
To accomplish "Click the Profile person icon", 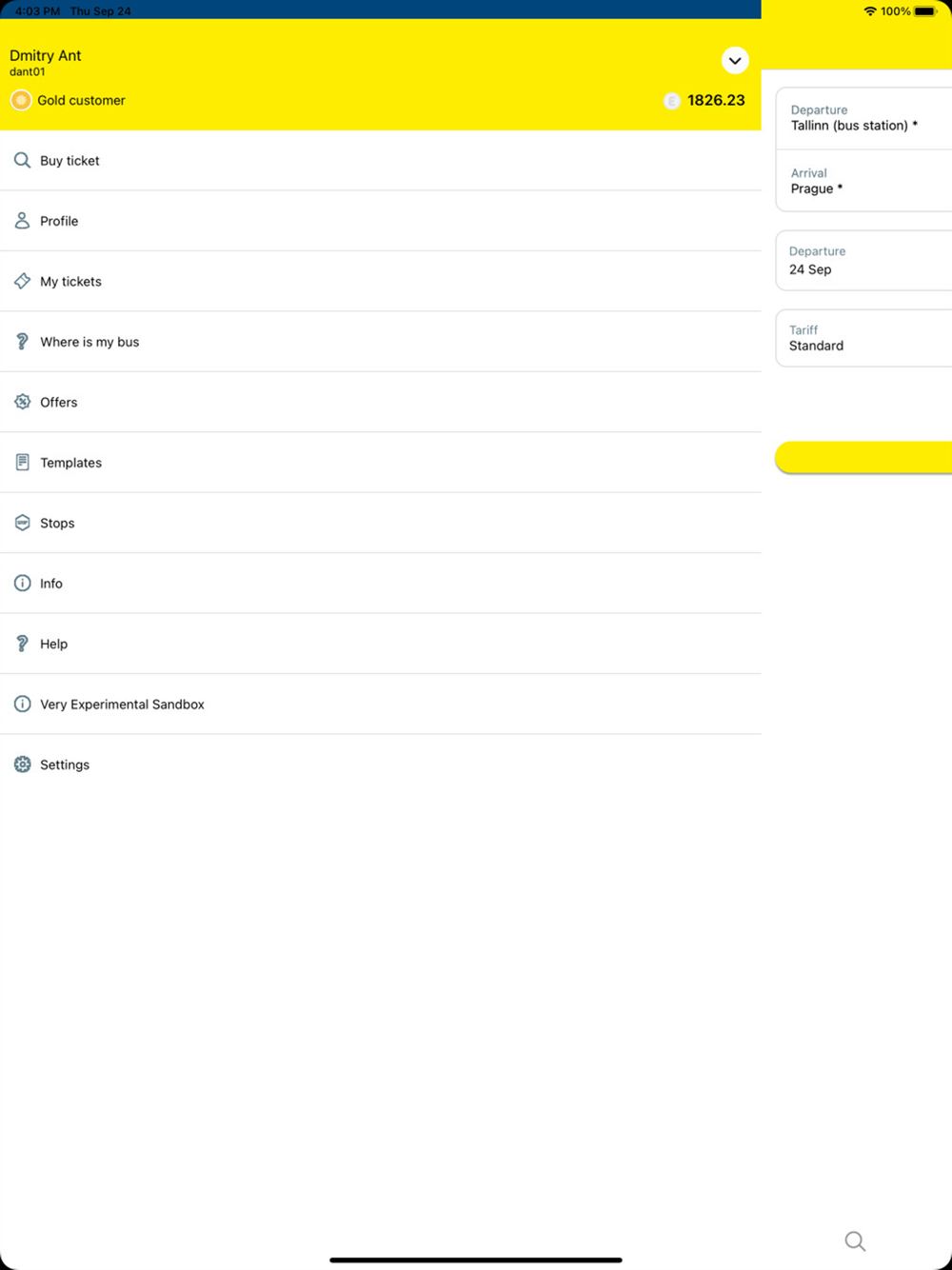I will (22, 221).
